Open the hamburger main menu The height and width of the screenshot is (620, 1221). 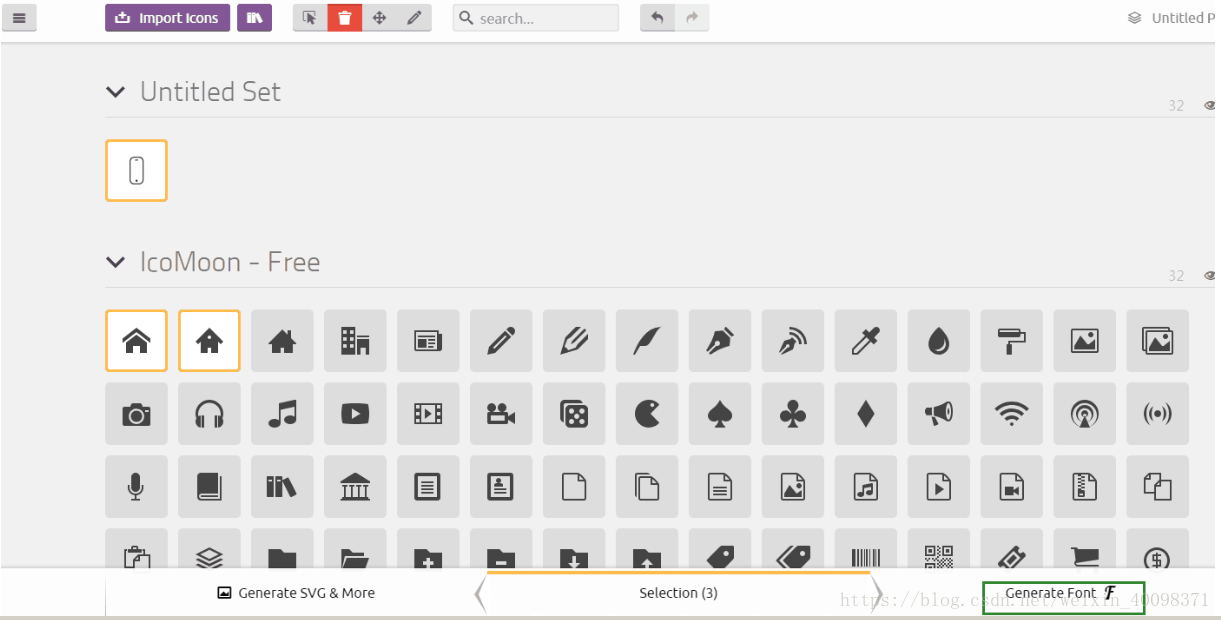pos(19,18)
